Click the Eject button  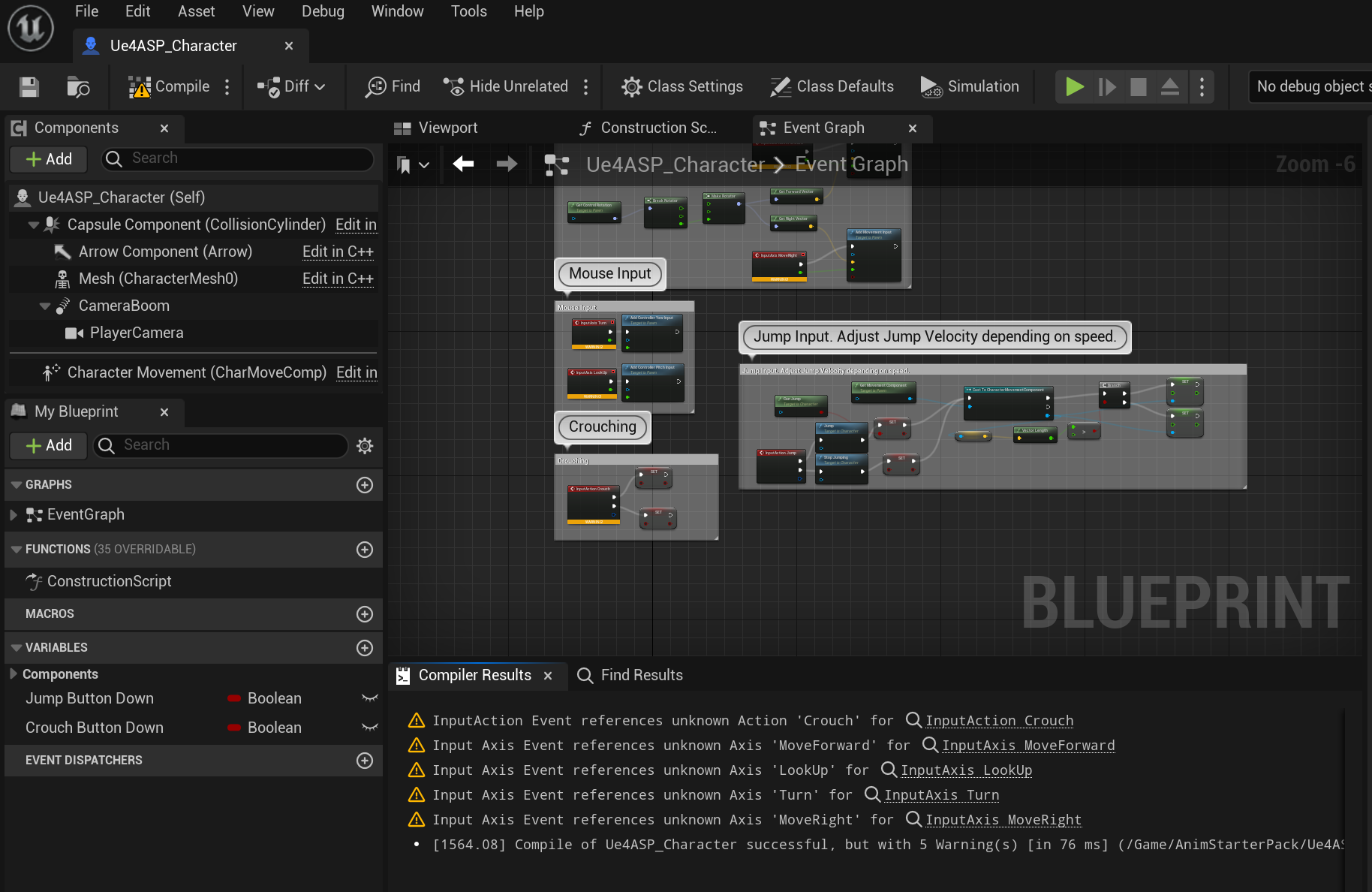[1170, 87]
